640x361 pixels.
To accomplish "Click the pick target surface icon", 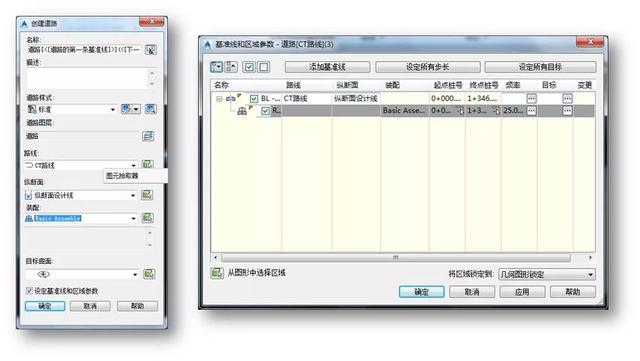I will 149,274.
